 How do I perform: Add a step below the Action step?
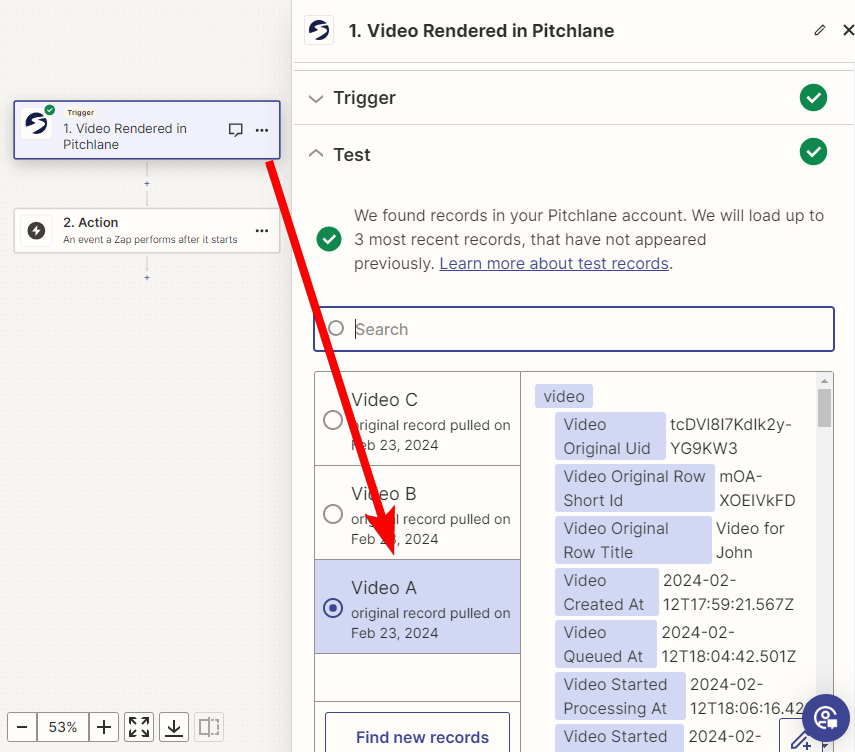[x=147, y=278]
